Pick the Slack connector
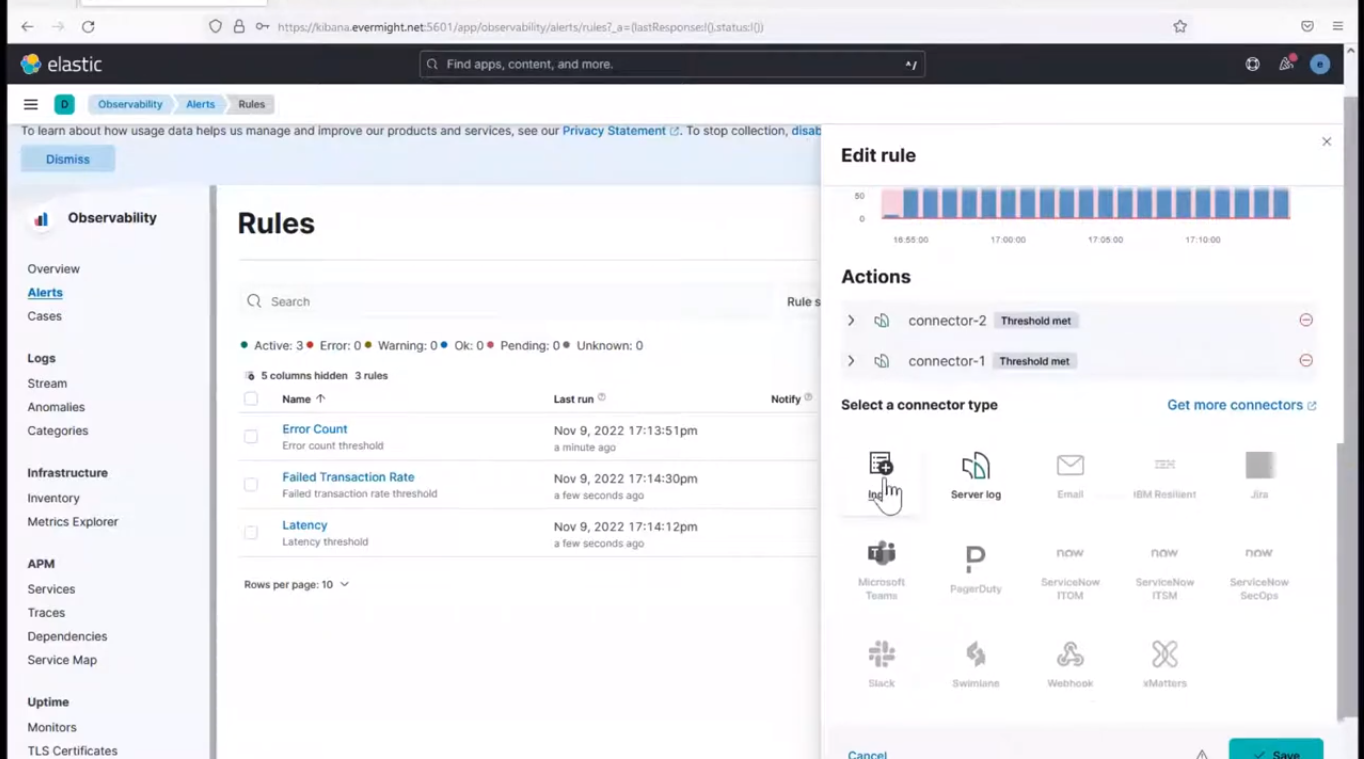Image resolution: width=1364 pixels, height=759 pixels. pos(881,664)
